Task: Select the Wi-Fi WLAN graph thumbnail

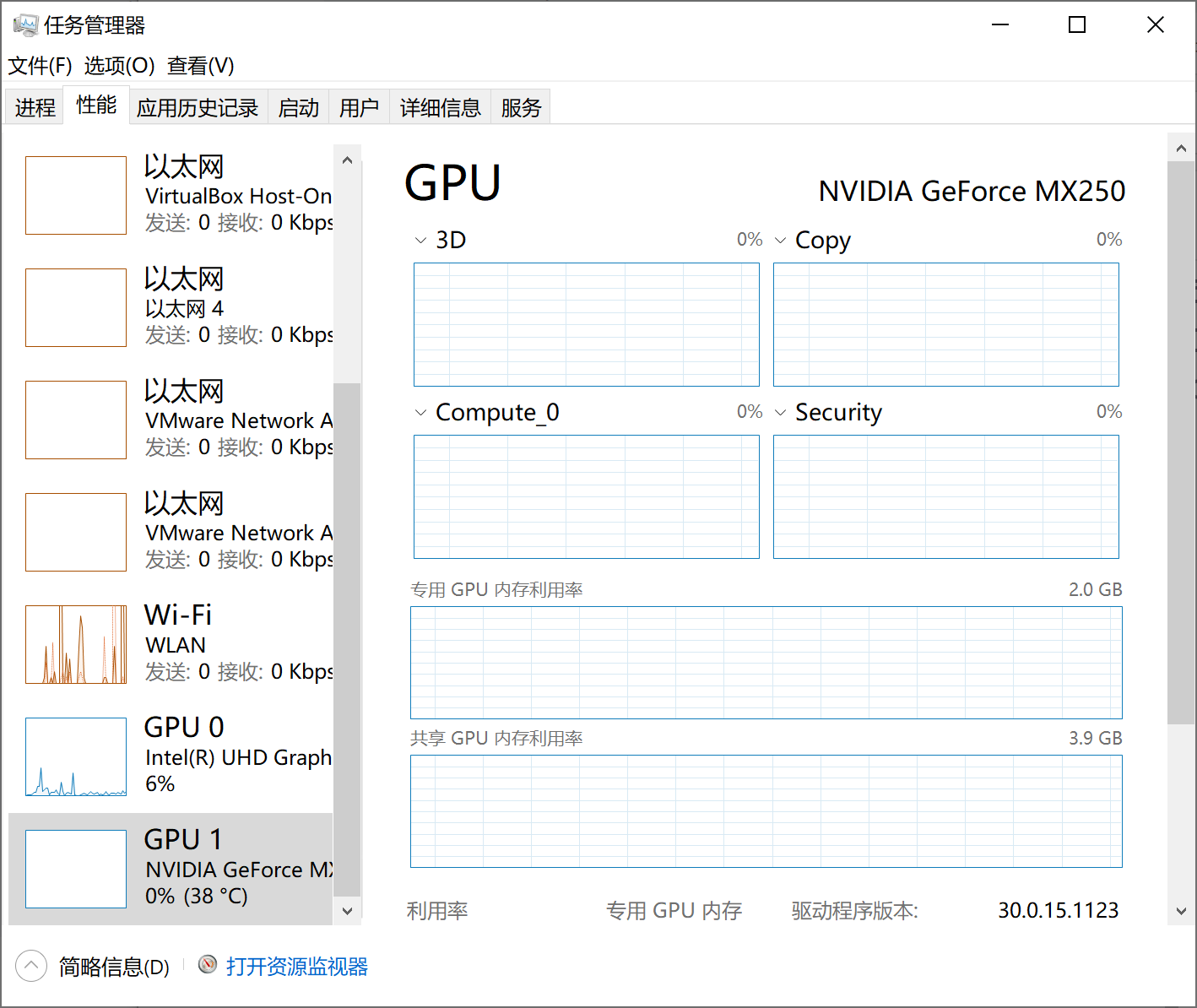Action: 76,644
